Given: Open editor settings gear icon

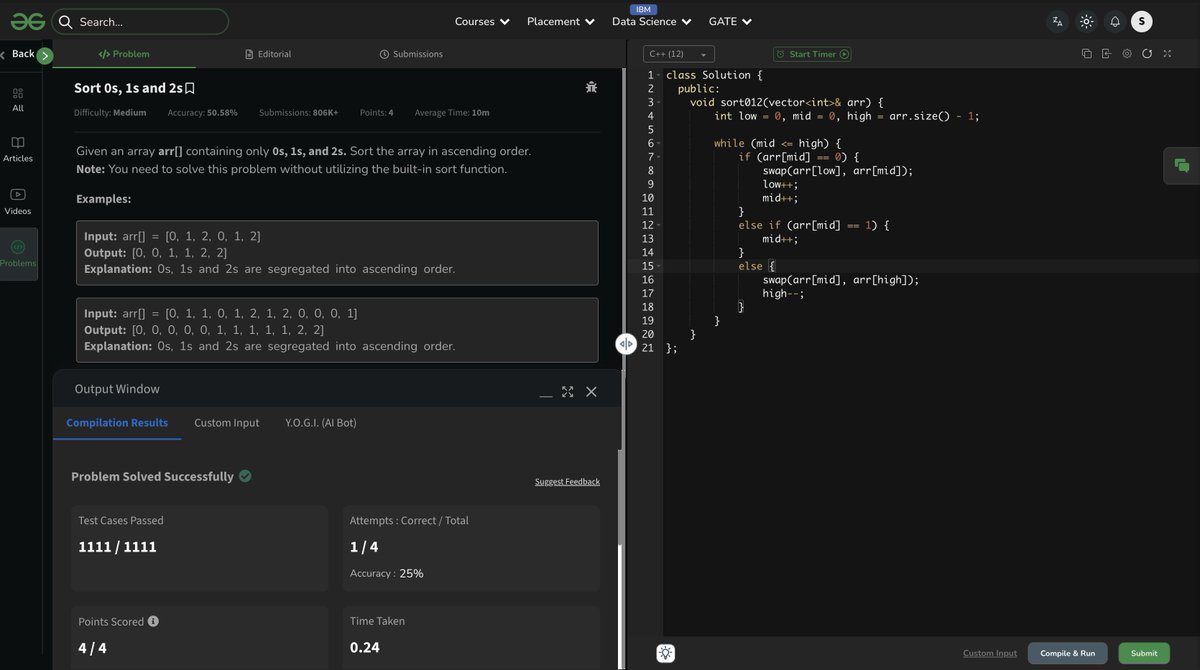Looking at the screenshot, I should [x=1127, y=54].
